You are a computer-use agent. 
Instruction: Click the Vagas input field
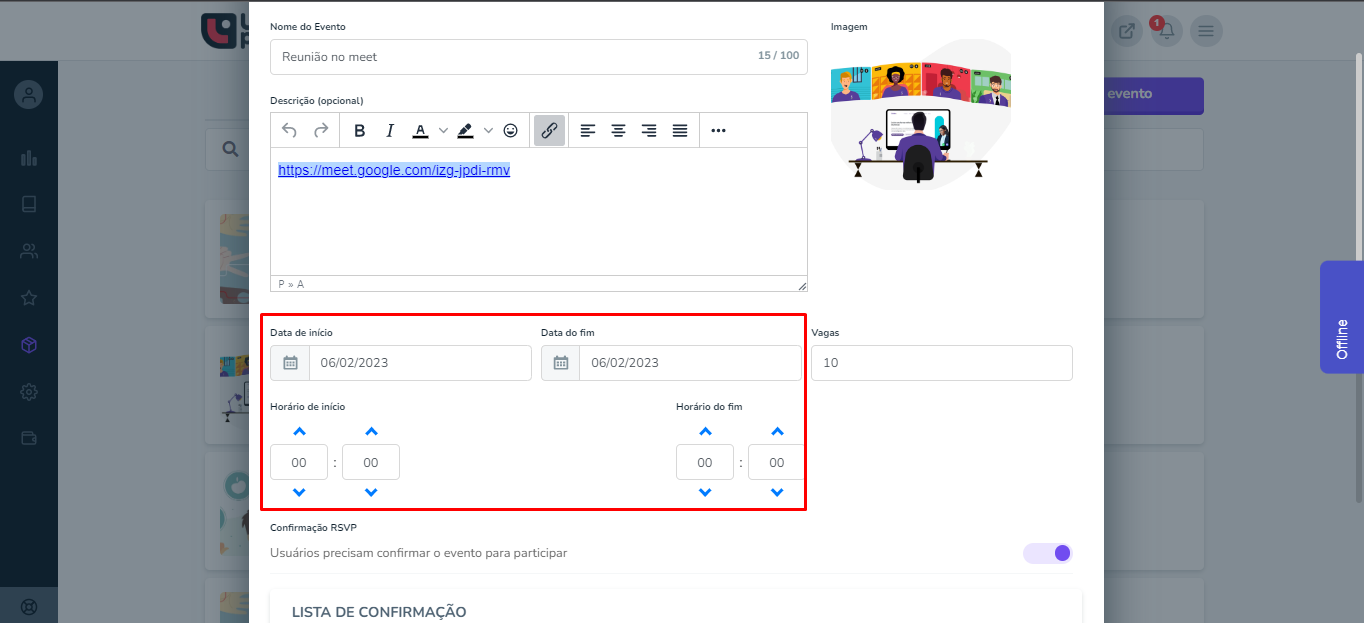pos(942,363)
